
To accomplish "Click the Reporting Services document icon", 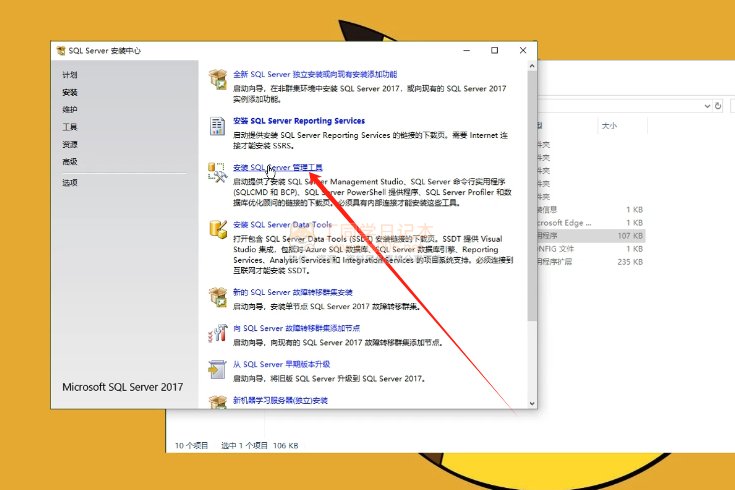I will [217, 126].
